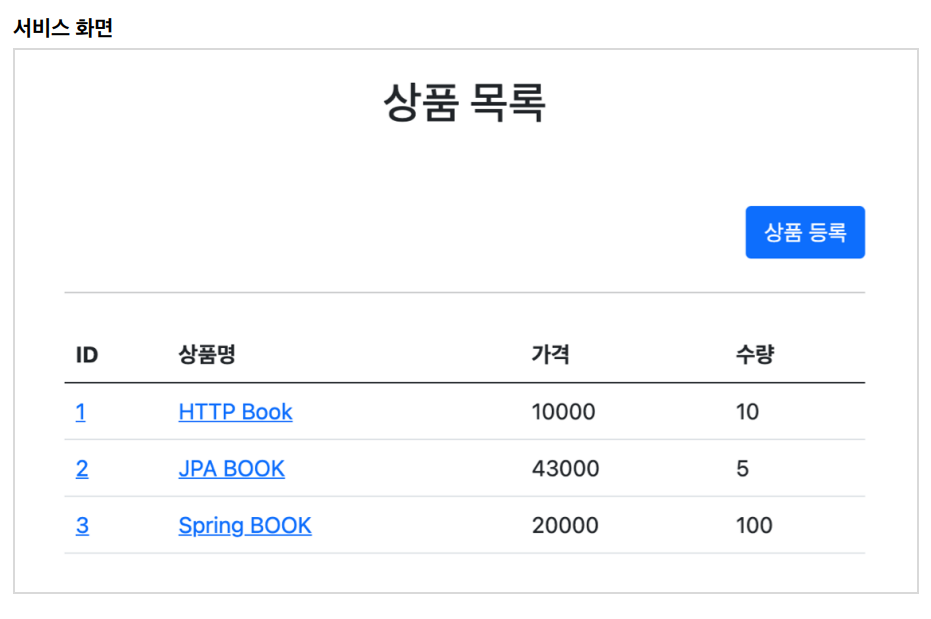Viewport: 931px width, 619px height.
Task: Select the ID link 1
Action: [81, 412]
